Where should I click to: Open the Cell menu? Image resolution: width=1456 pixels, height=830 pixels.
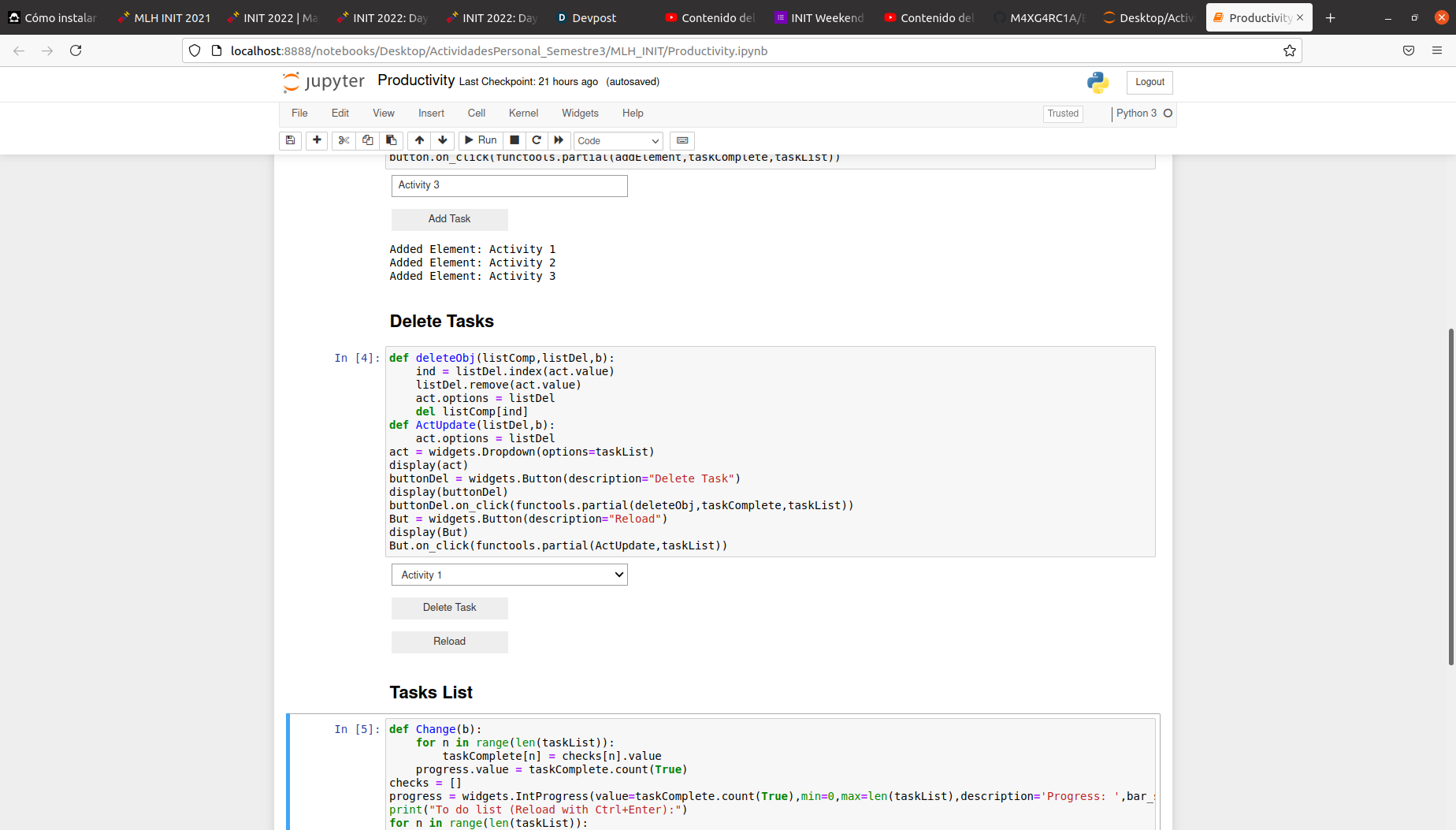pyautogui.click(x=477, y=114)
